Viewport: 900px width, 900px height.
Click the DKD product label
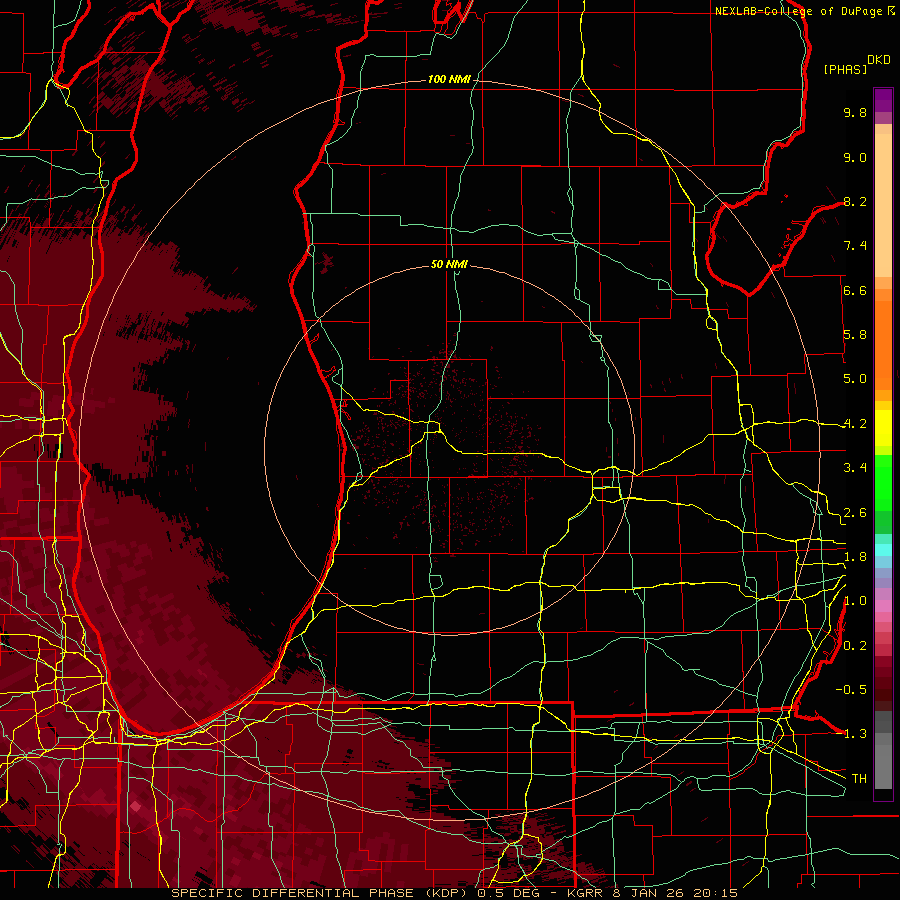pyautogui.click(x=879, y=59)
